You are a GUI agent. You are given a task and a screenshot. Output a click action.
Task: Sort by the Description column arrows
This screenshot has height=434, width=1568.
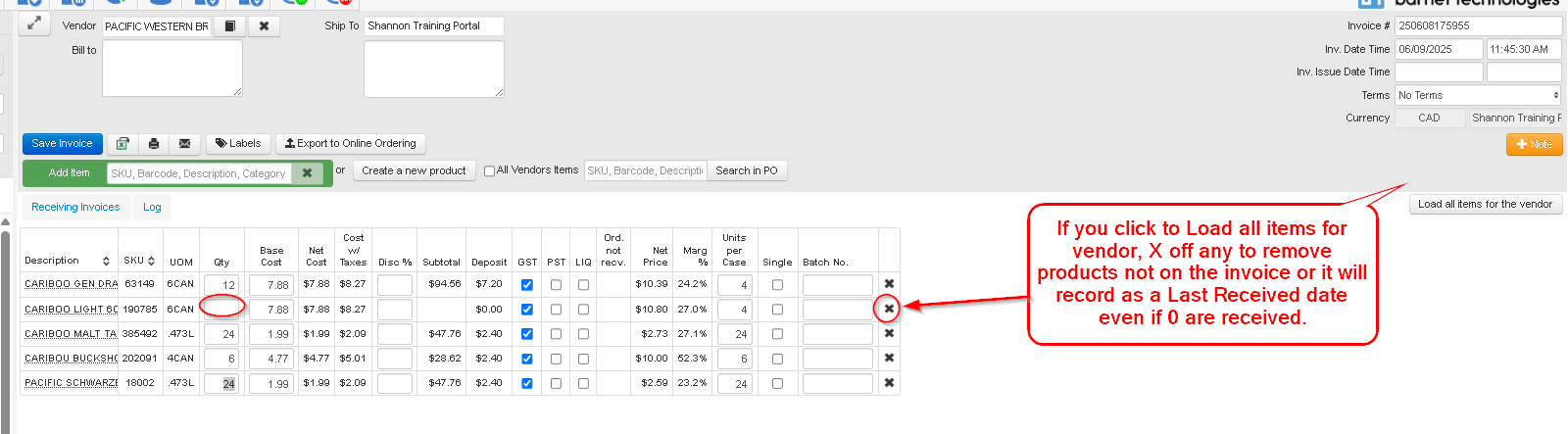[x=106, y=262]
